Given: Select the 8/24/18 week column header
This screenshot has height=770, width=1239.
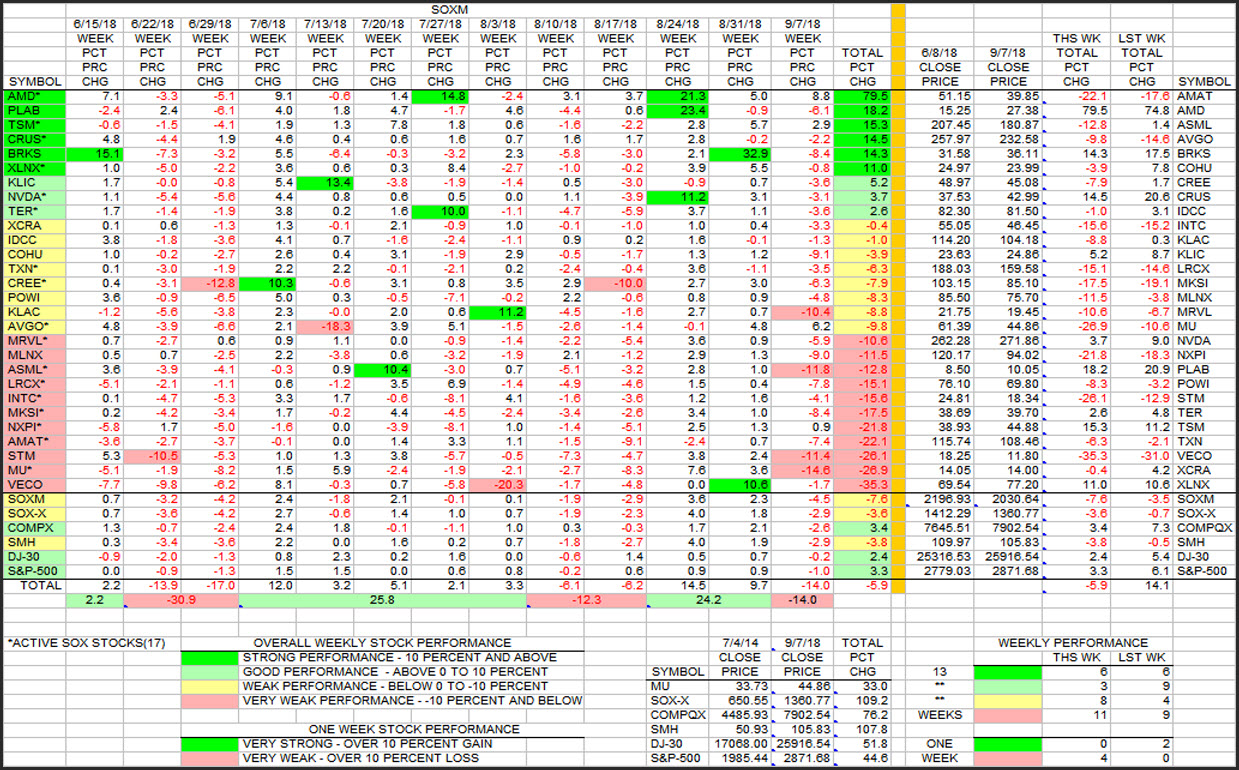Looking at the screenshot, I should (677, 23).
